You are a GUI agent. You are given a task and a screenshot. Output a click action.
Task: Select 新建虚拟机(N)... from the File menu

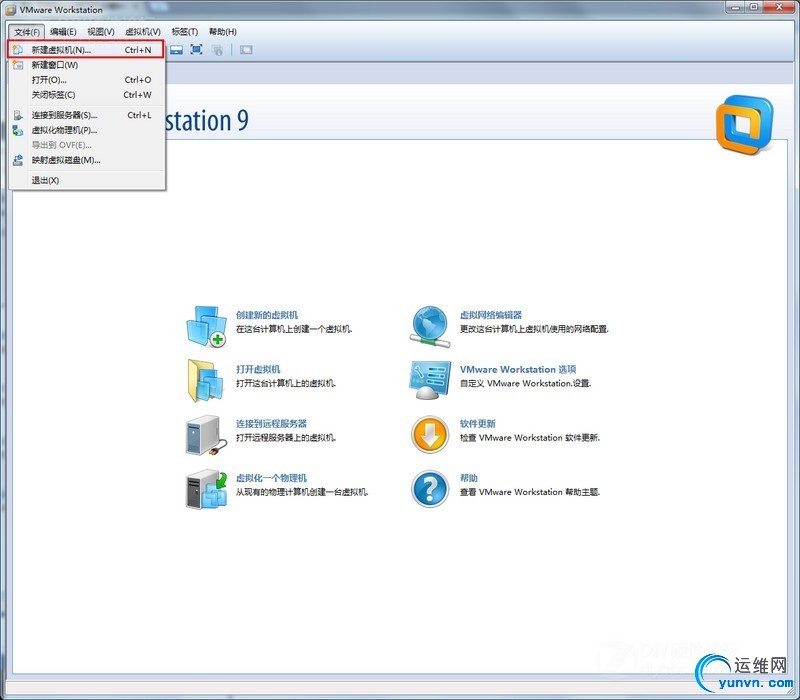[86, 49]
